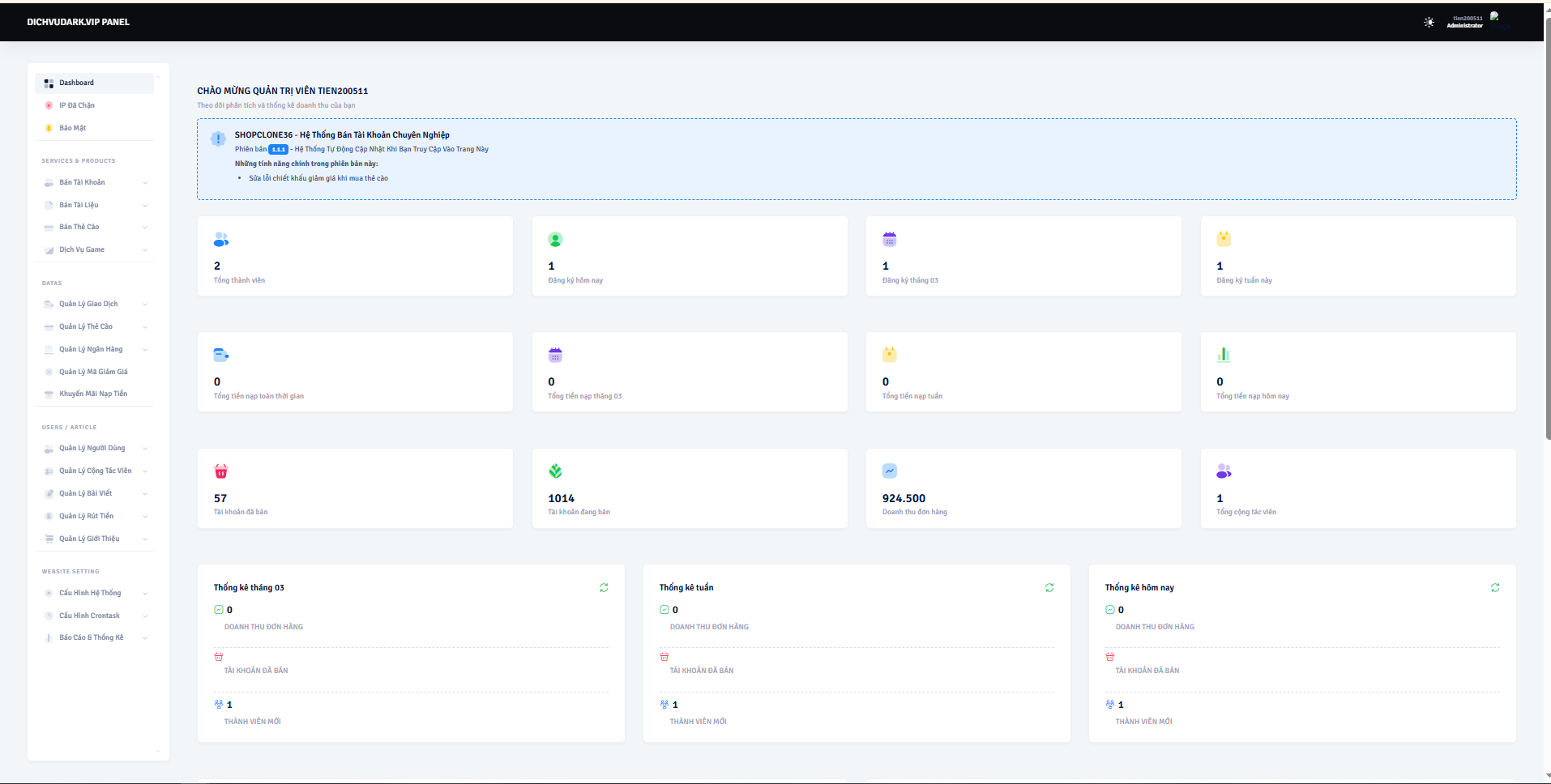
Task: Refresh the Thống kê tuần statistics
Action: coord(1049,588)
